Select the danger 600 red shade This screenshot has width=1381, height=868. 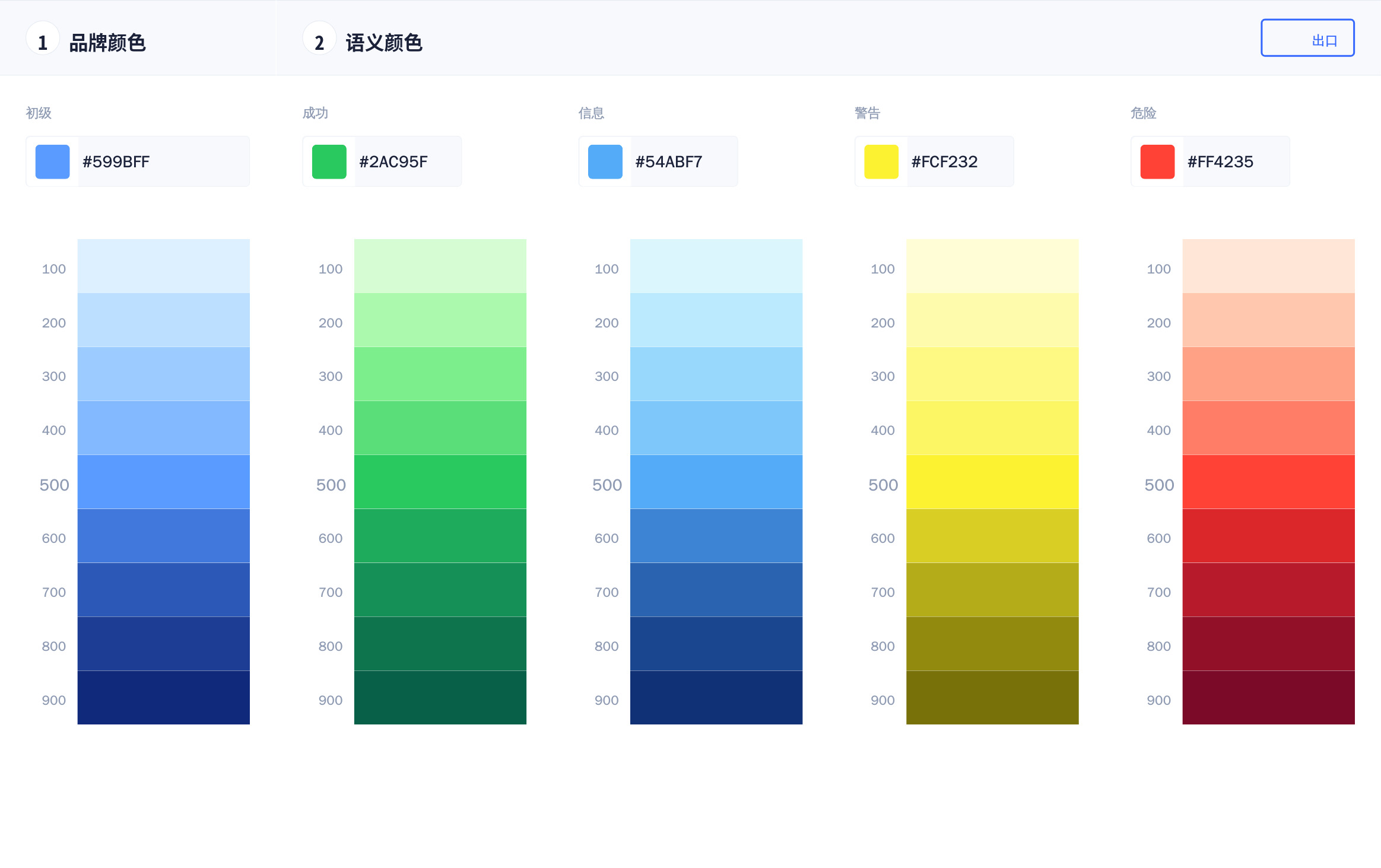1268,535
